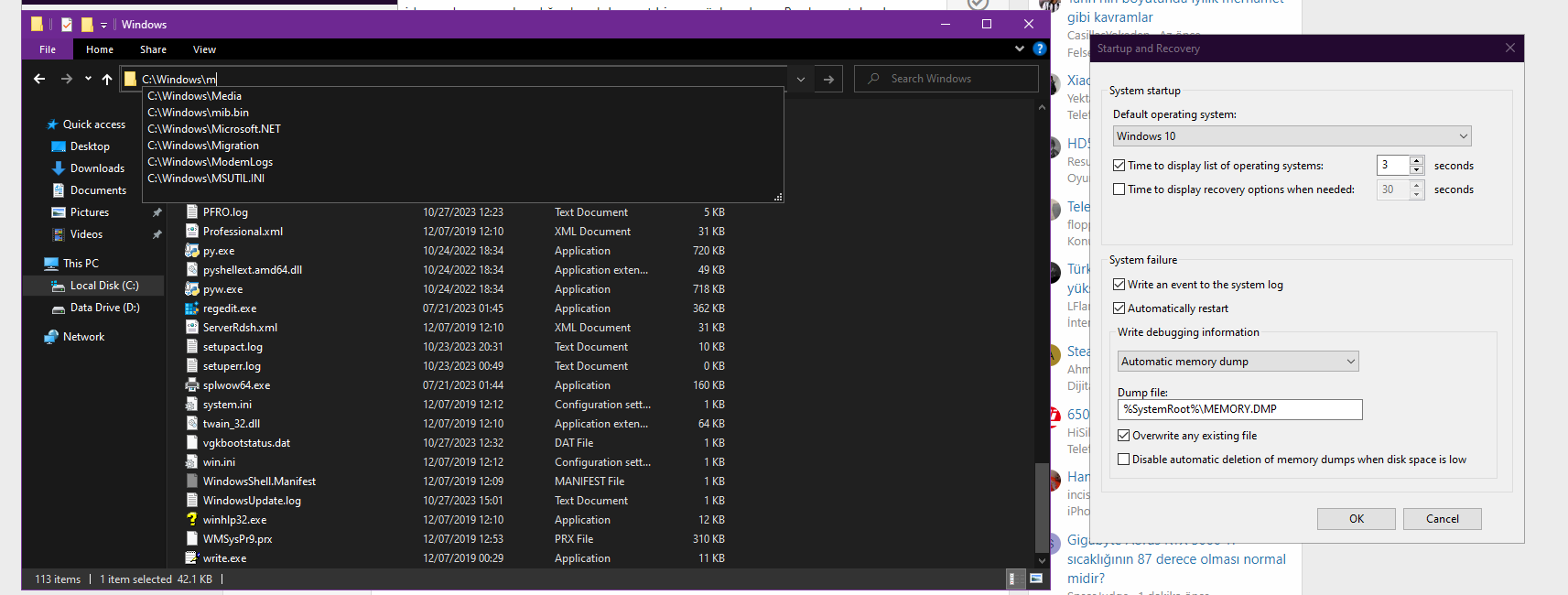Toggle Time to display list of operating systems
Screen dimensions: 1568x595
(1119, 166)
